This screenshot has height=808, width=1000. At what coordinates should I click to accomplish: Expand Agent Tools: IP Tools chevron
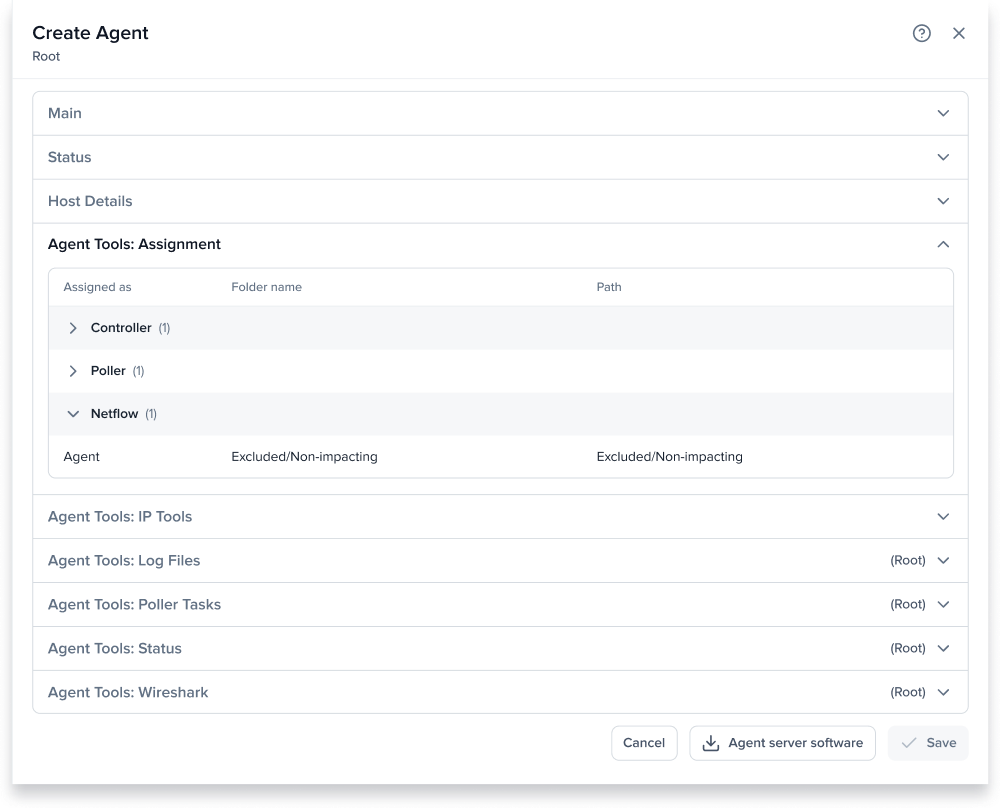point(943,517)
